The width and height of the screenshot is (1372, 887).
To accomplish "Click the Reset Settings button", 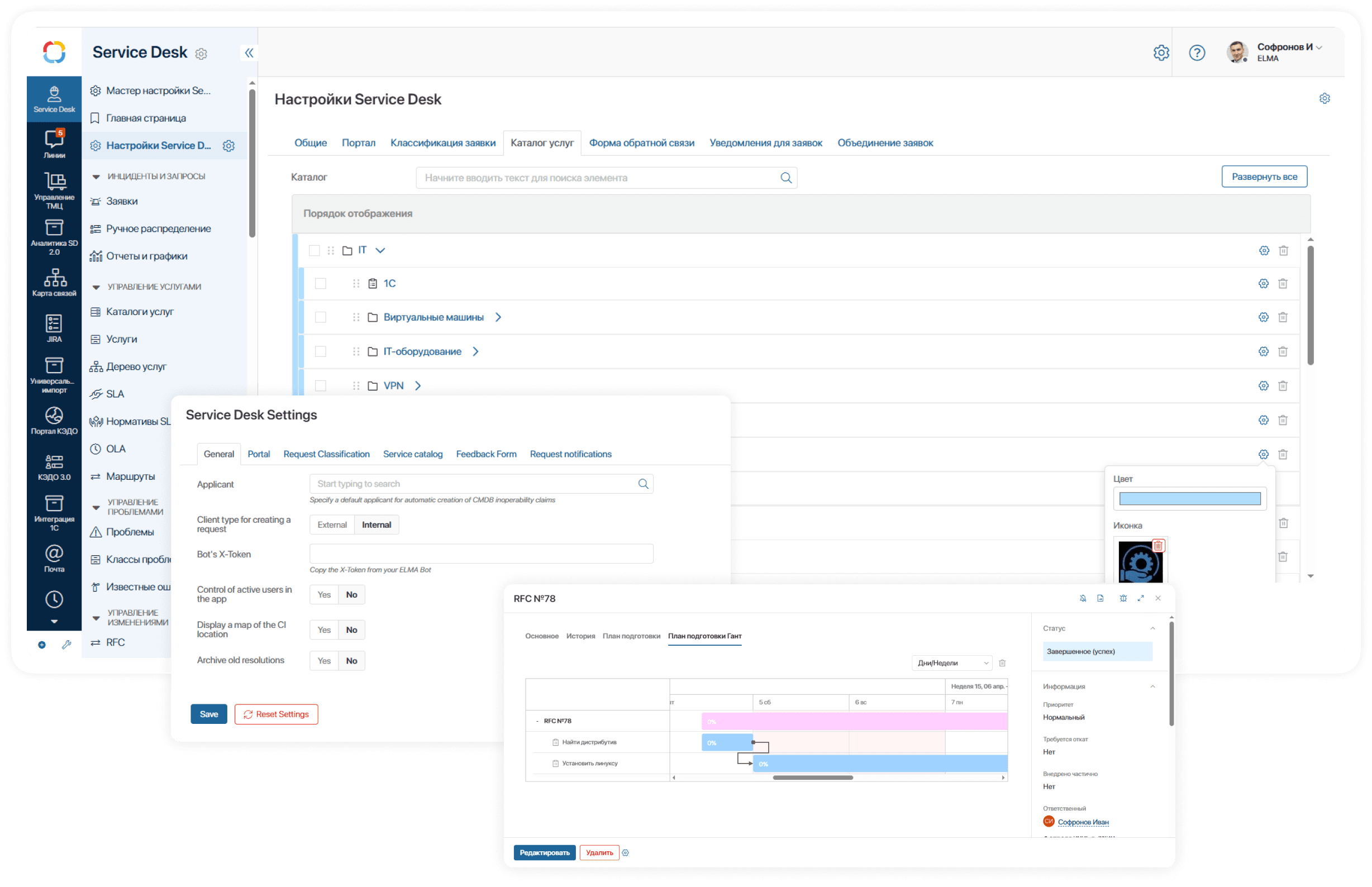I will (x=276, y=714).
